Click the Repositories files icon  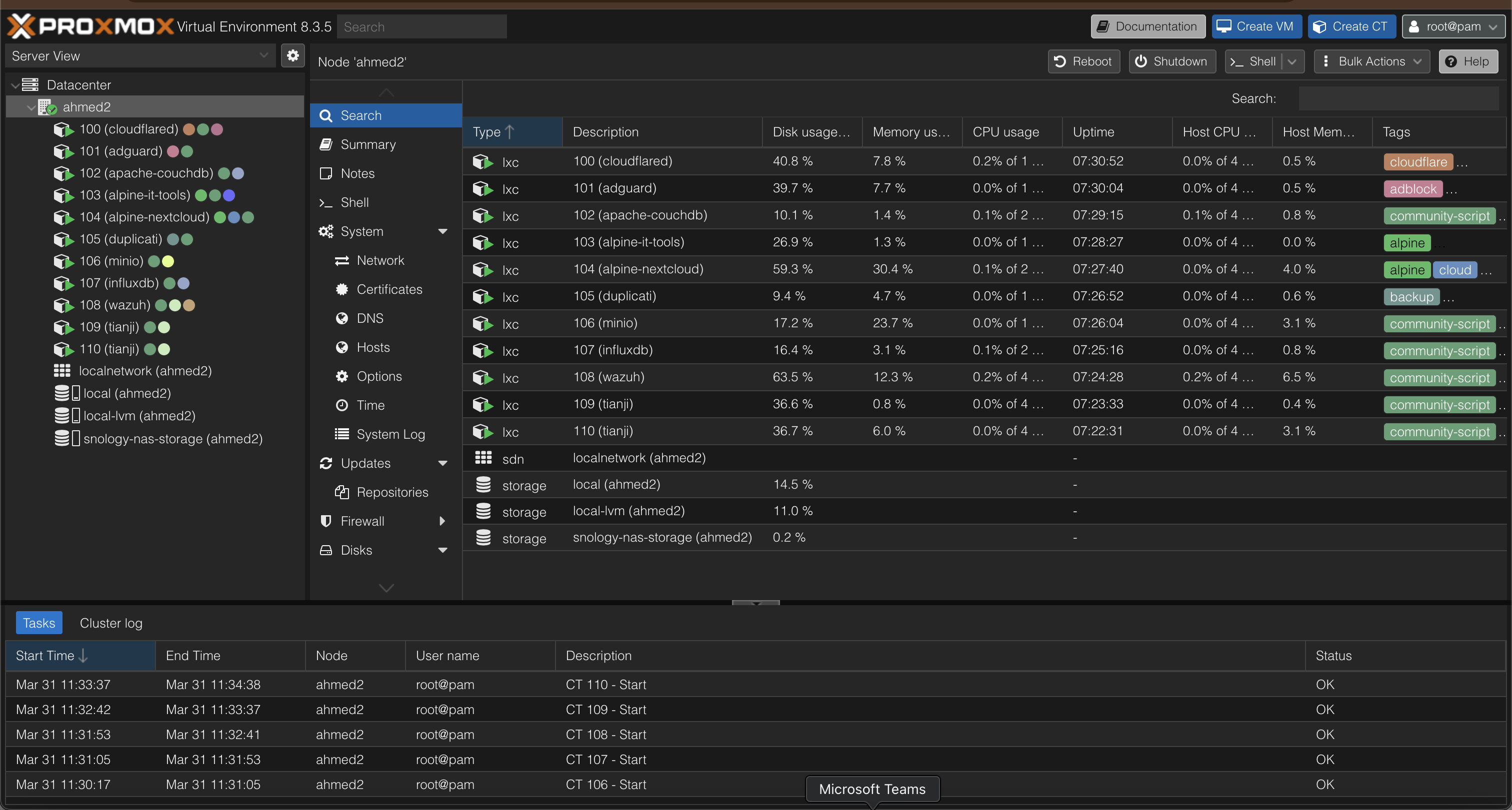[x=341, y=492]
